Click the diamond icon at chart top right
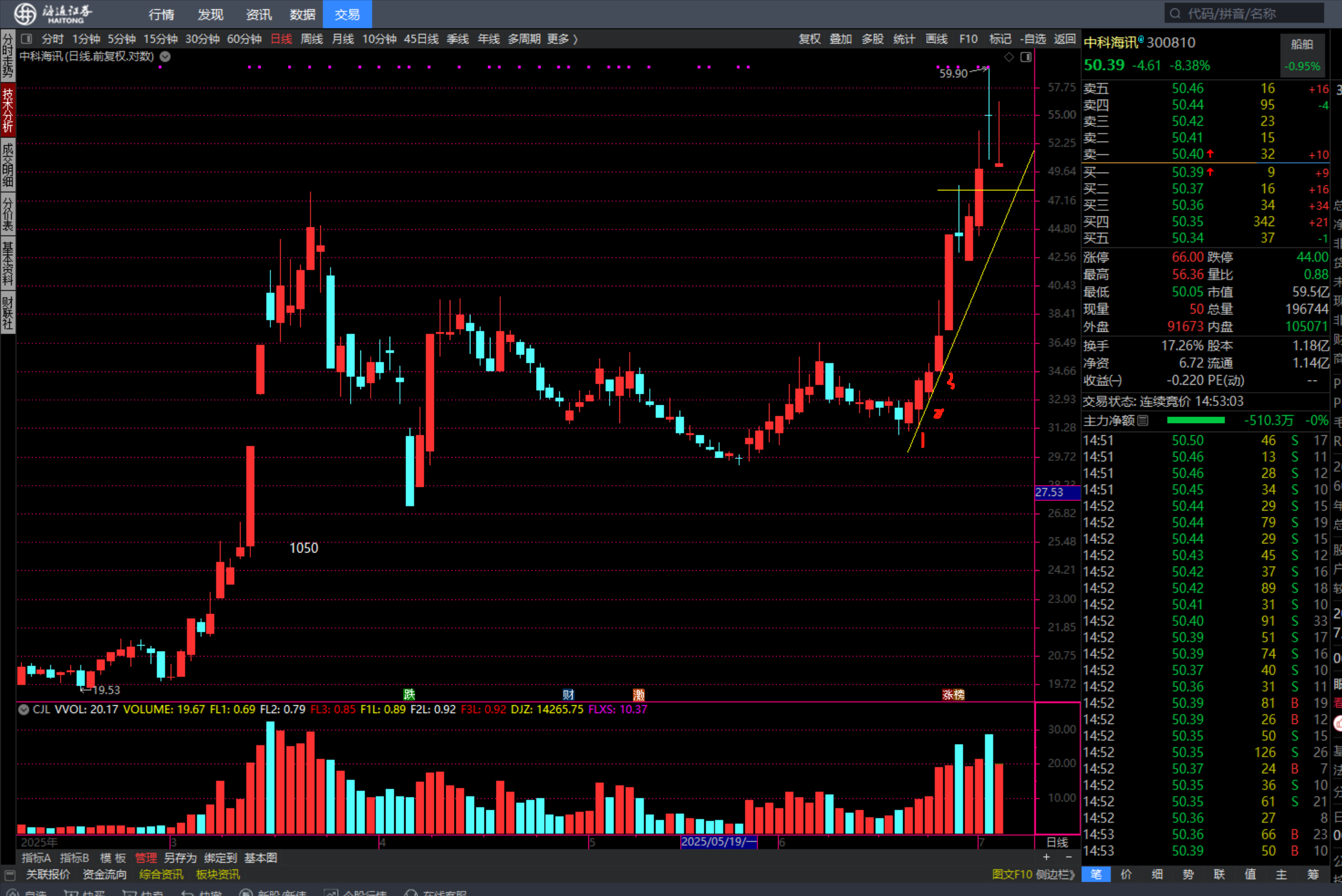The height and width of the screenshot is (896, 1342). (1009, 57)
